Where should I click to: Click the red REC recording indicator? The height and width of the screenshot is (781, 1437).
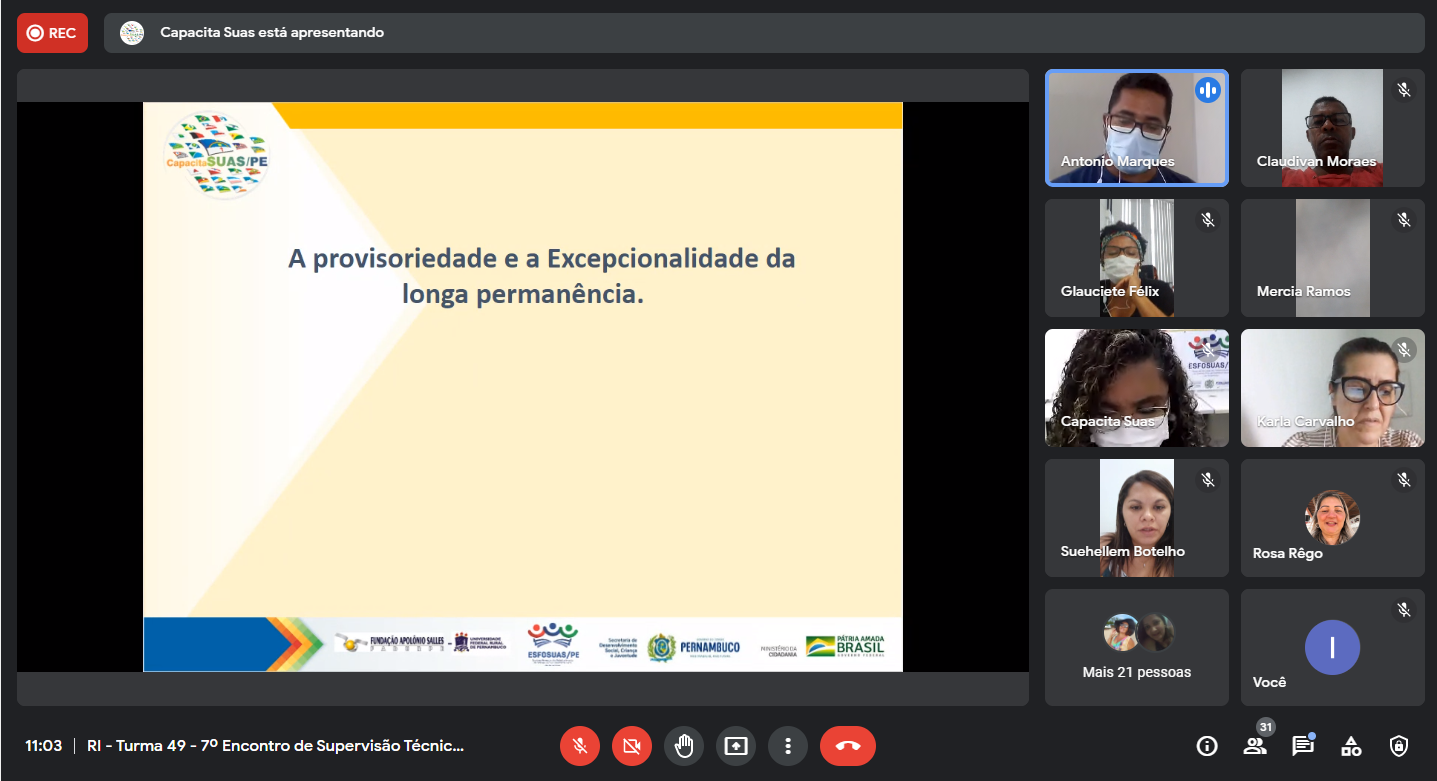pyautogui.click(x=52, y=33)
